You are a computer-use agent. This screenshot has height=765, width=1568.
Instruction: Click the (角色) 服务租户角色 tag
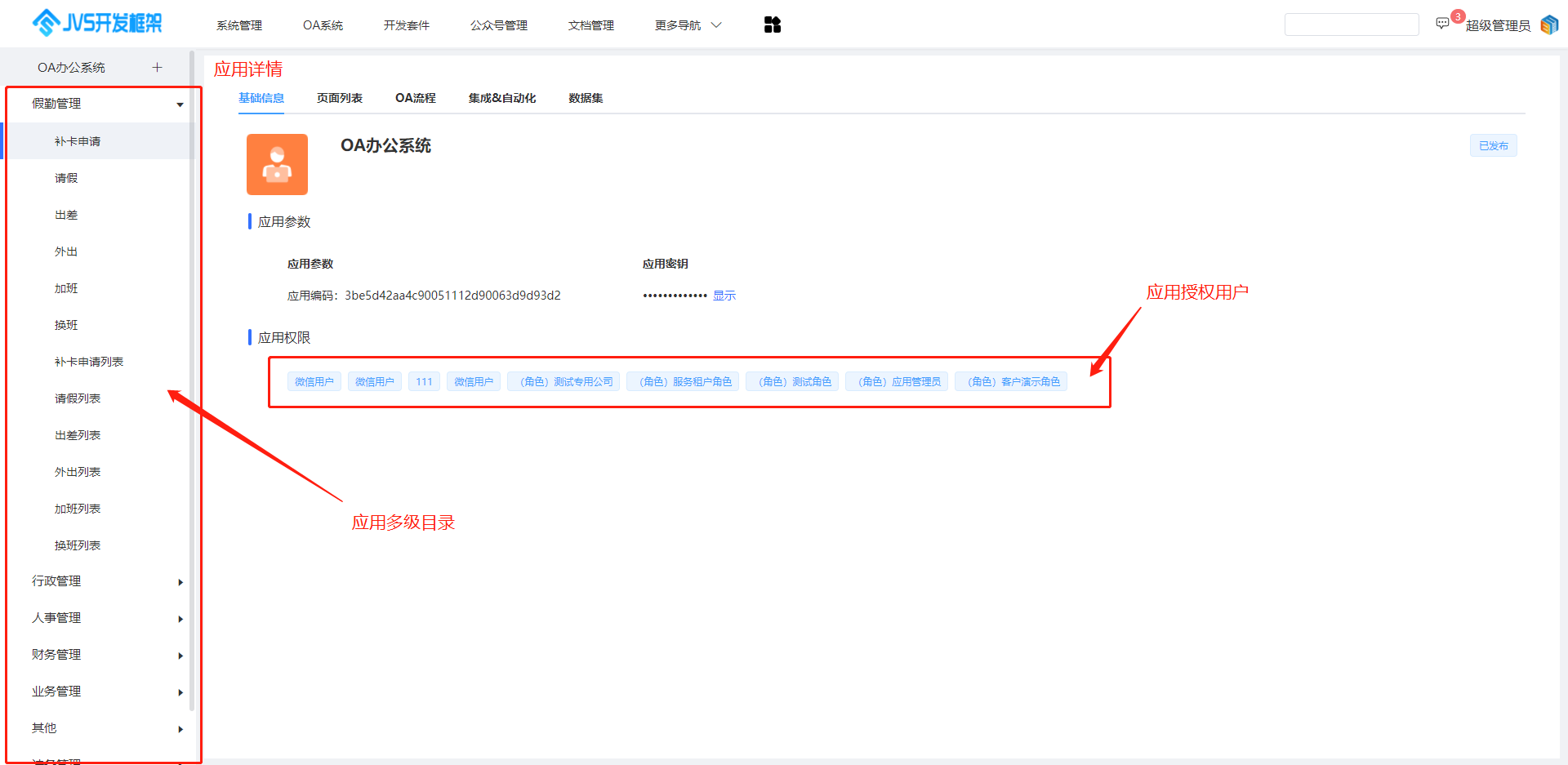pyautogui.click(x=683, y=381)
